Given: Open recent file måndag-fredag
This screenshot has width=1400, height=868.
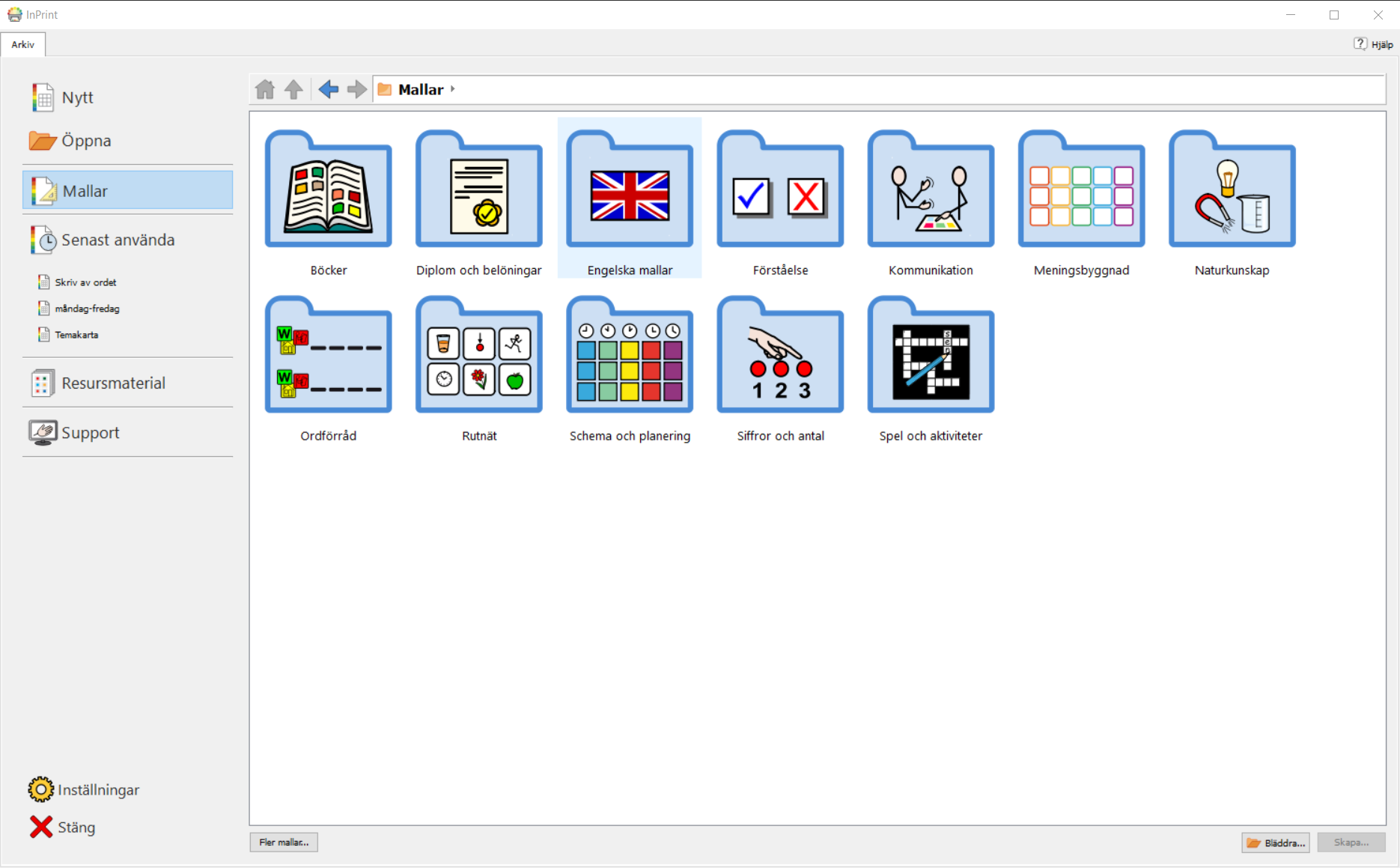Looking at the screenshot, I should tap(87, 309).
